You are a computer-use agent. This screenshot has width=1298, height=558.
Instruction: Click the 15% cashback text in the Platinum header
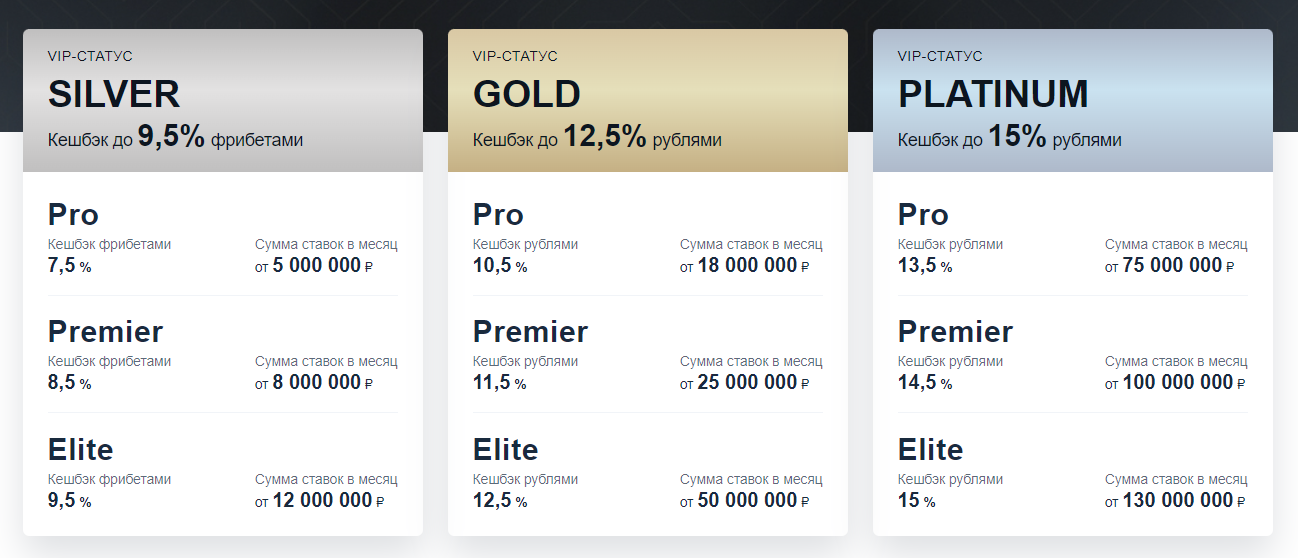(1017, 137)
